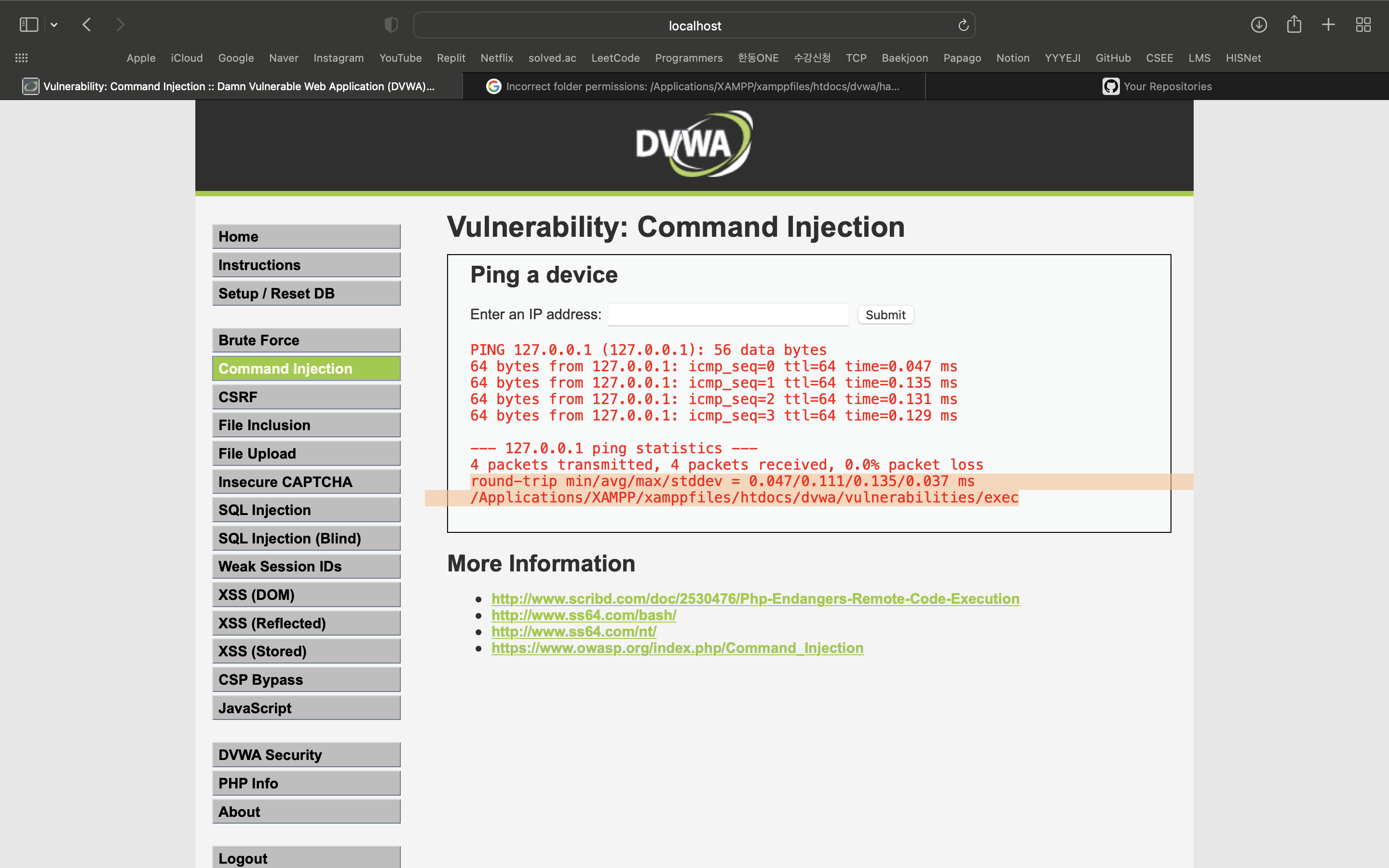Focus the localhost address bar
The image size is (1389, 868).
pyautogui.click(x=694, y=25)
